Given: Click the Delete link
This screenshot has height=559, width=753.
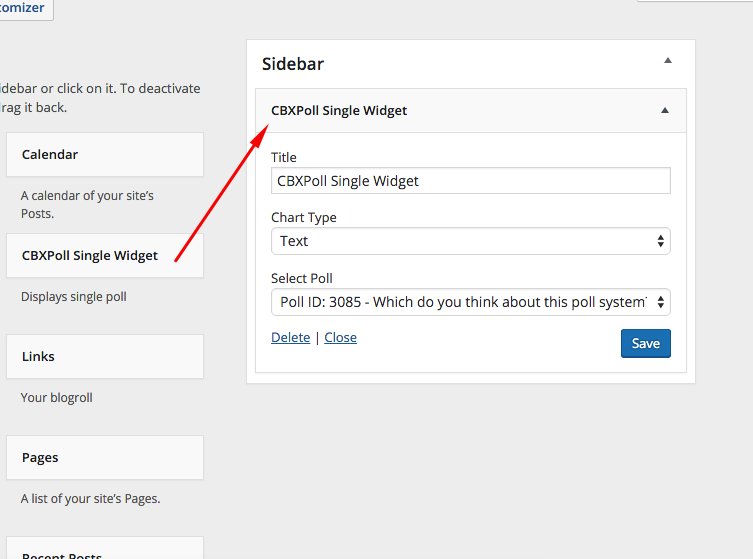Looking at the screenshot, I should pyautogui.click(x=291, y=338).
